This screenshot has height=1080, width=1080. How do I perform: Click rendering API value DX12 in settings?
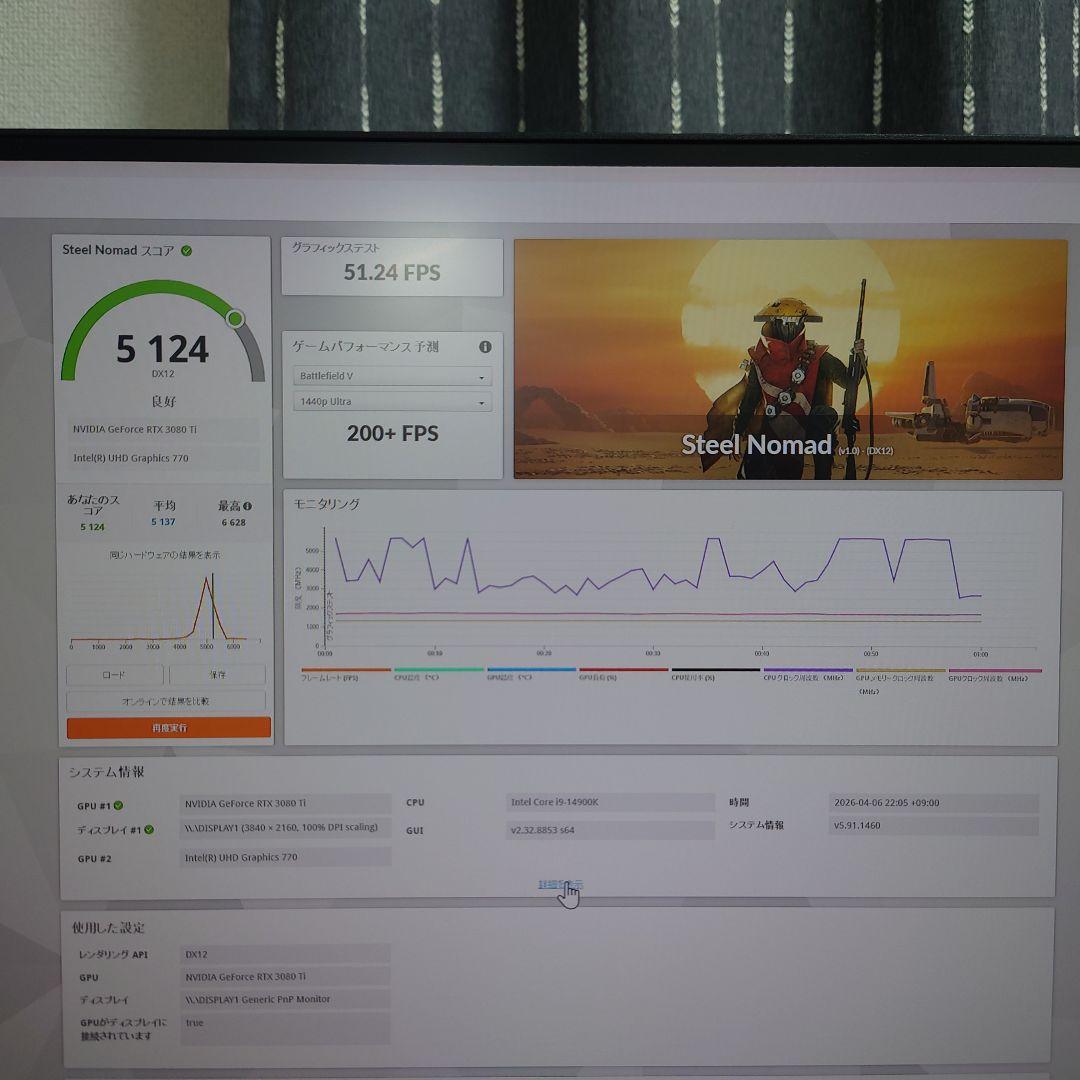point(285,955)
